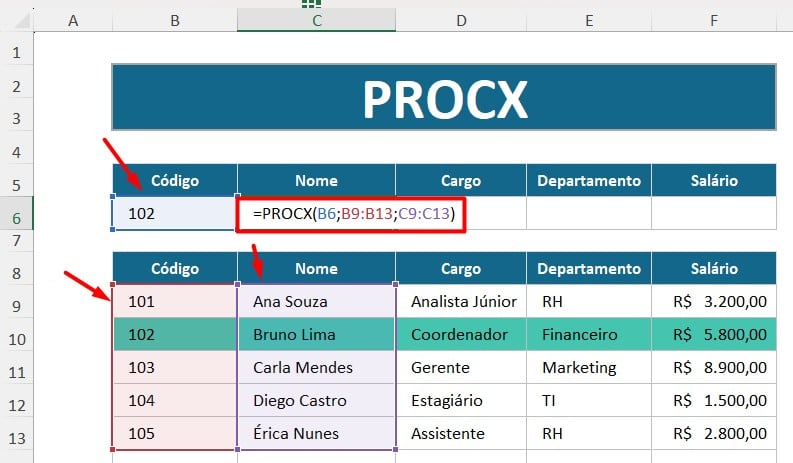Screen dimensions: 793x463
Task: Click the select-all corner triangle
Action: [22, 21]
